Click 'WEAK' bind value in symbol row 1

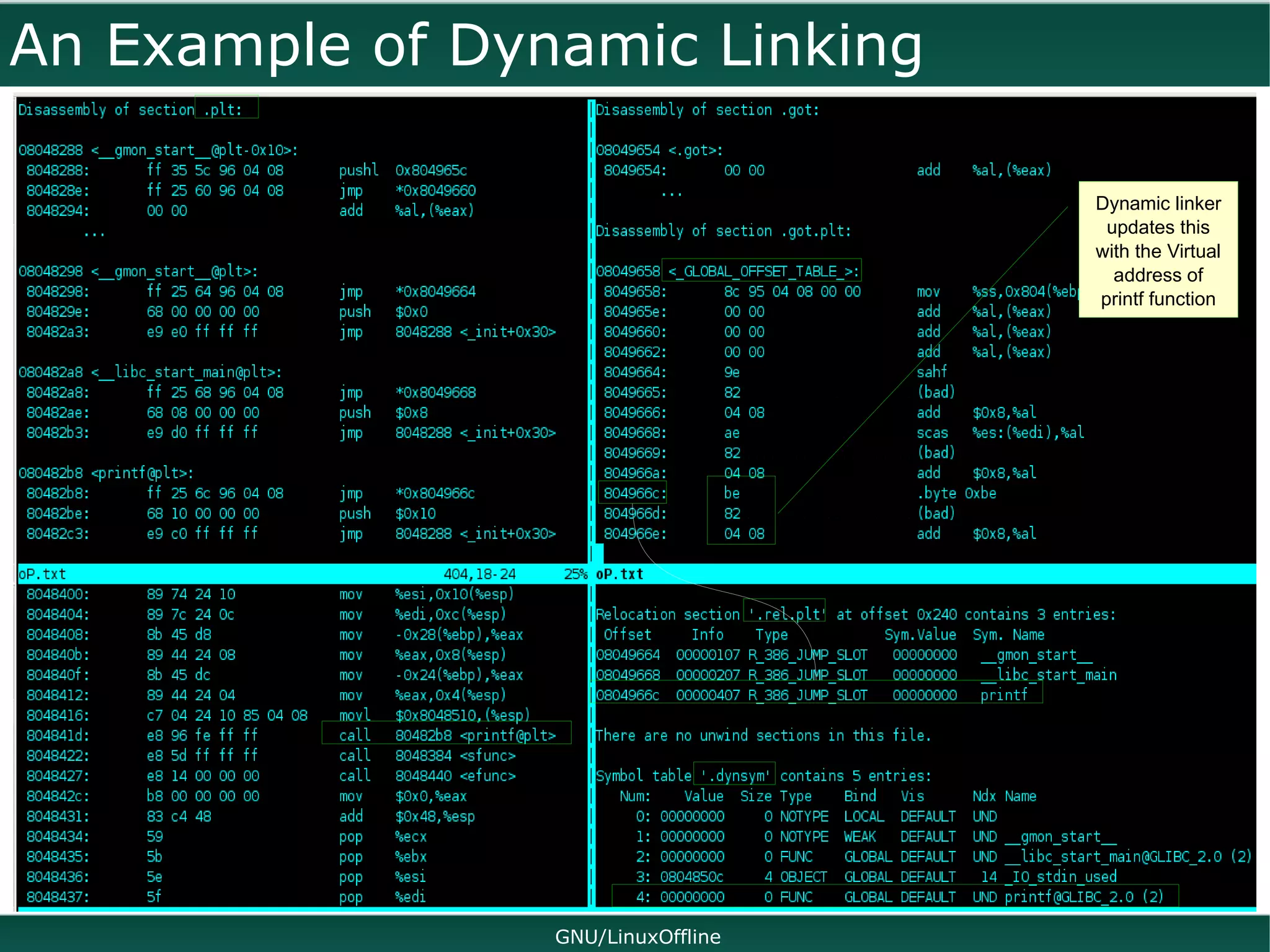point(860,836)
